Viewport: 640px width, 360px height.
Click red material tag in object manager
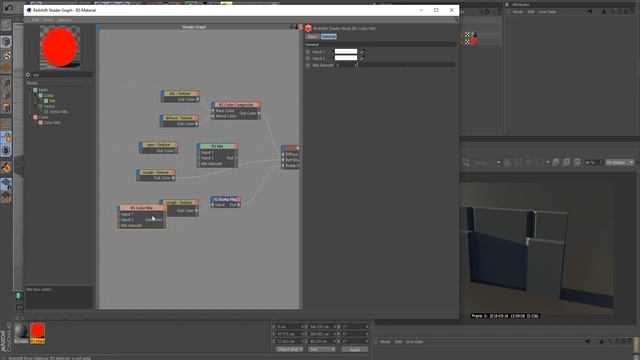[474, 42]
